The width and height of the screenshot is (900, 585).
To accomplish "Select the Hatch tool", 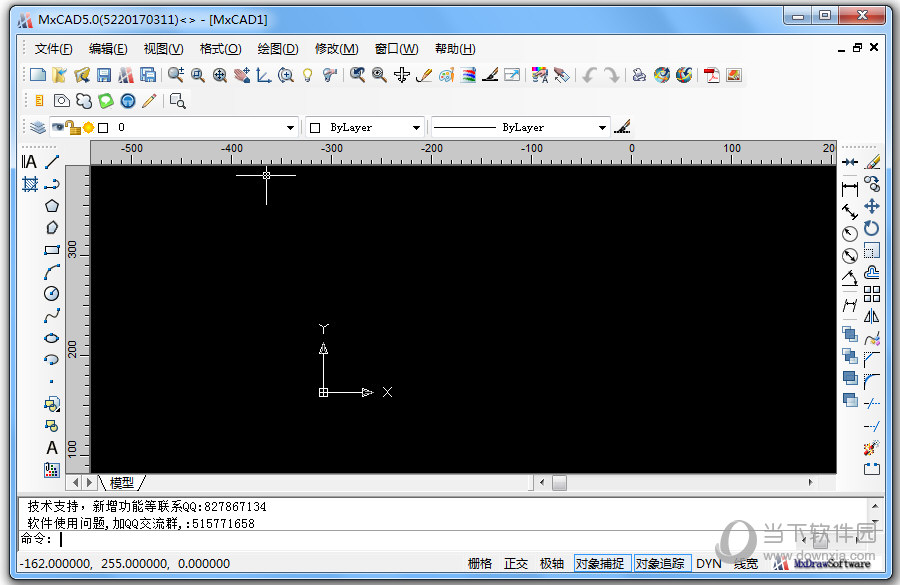I will (x=30, y=184).
